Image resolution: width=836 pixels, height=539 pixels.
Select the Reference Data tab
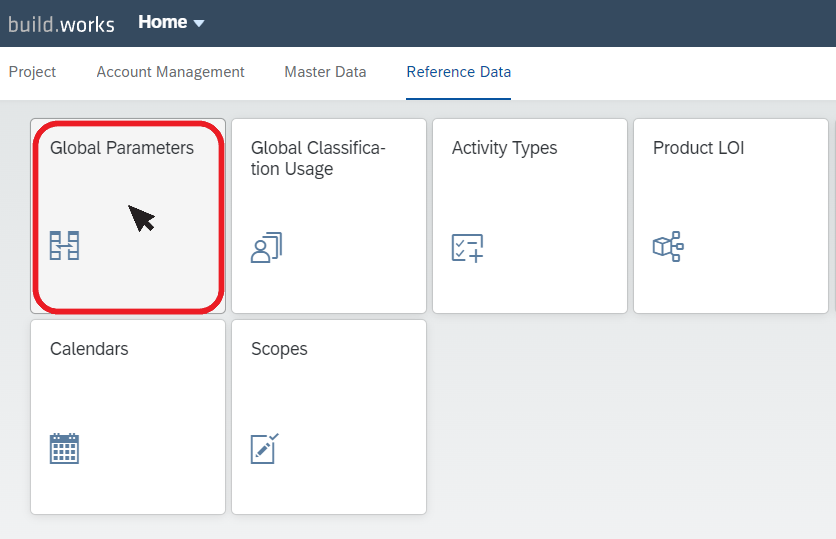coord(459,72)
